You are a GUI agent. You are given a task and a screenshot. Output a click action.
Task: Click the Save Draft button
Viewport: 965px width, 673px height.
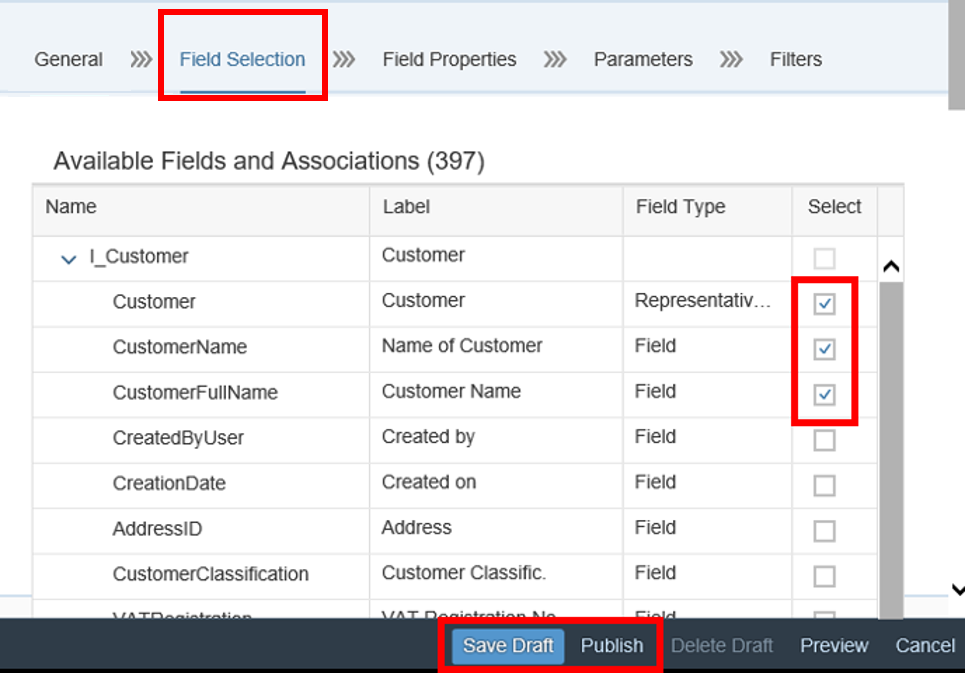[x=508, y=646]
